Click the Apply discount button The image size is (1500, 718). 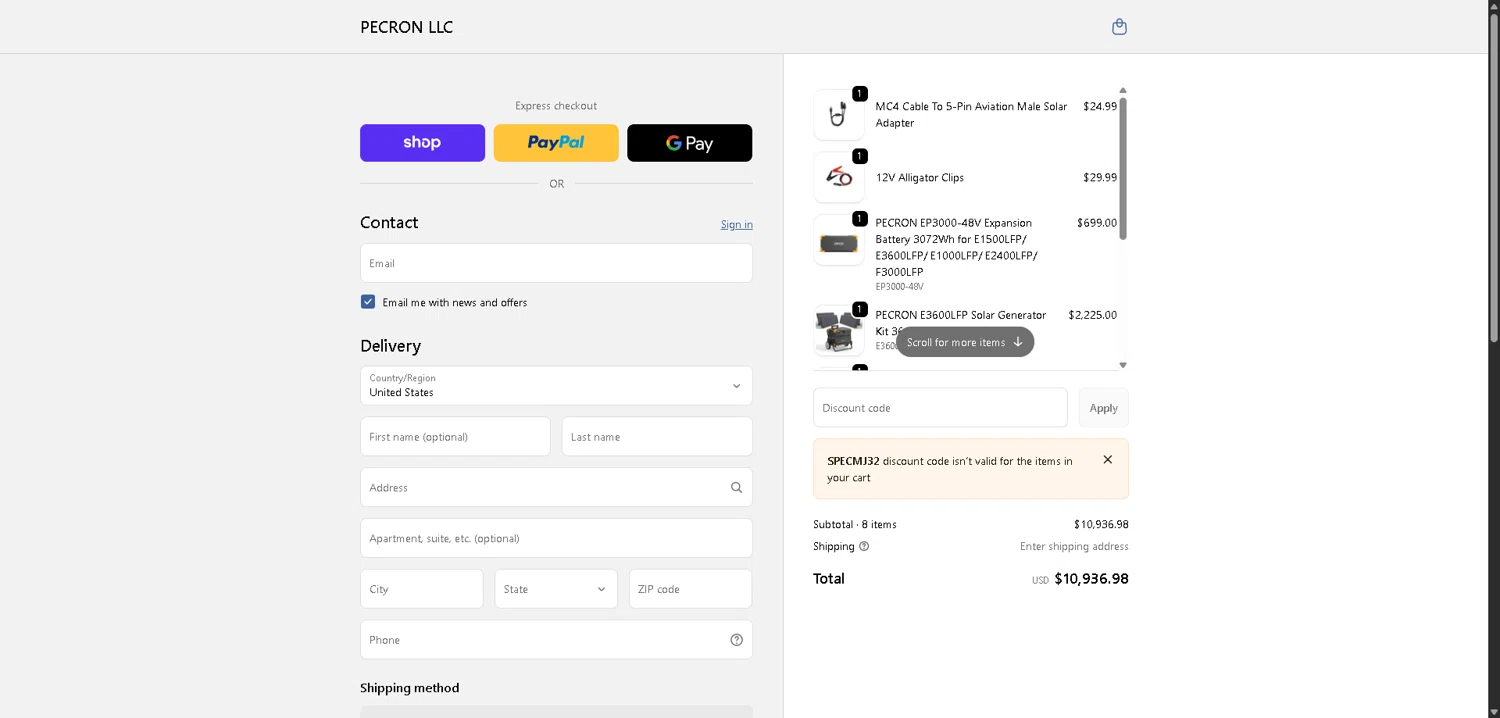(1103, 408)
